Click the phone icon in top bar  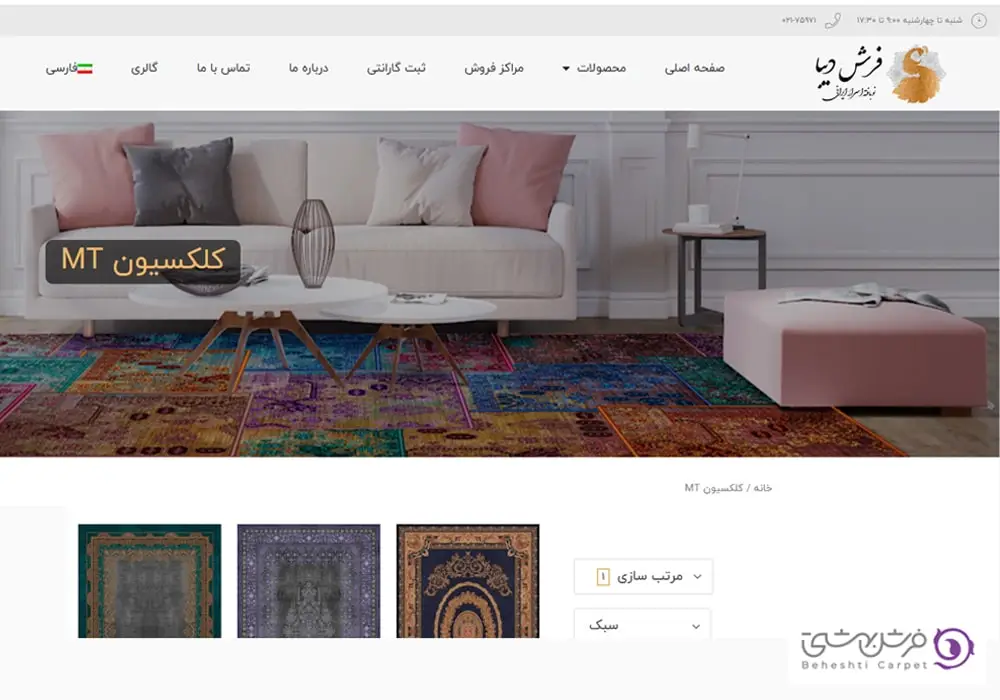(832, 20)
